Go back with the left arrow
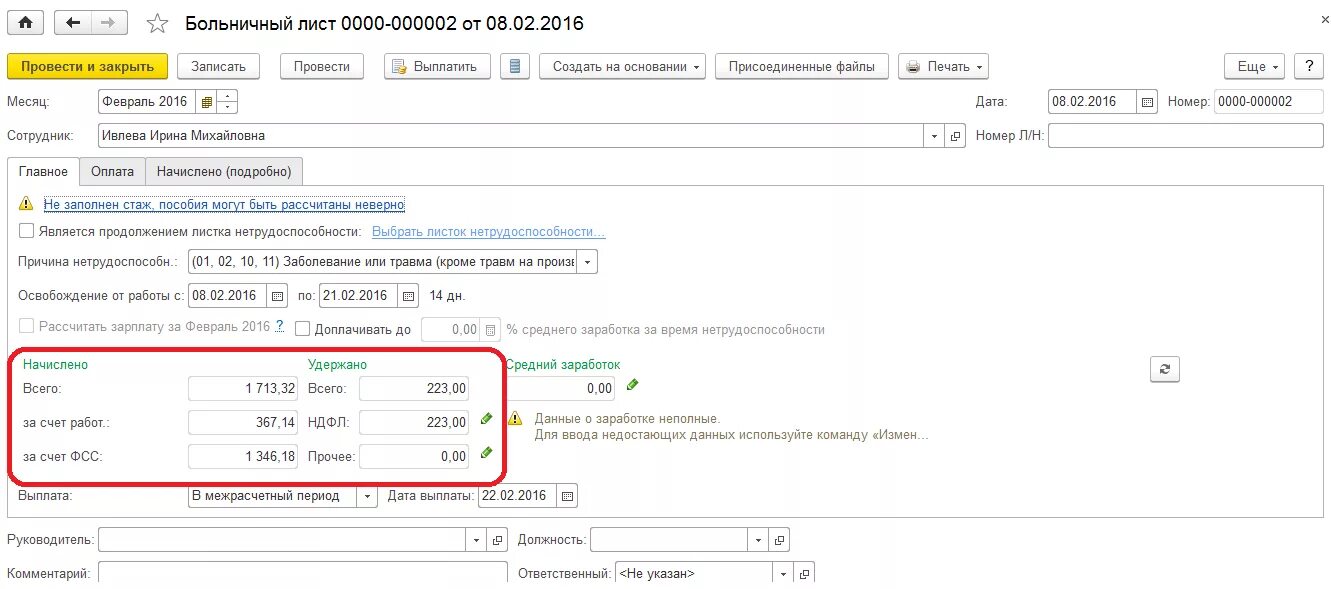The width and height of the screenshot is (1331, 589). [x=73, y=22]
